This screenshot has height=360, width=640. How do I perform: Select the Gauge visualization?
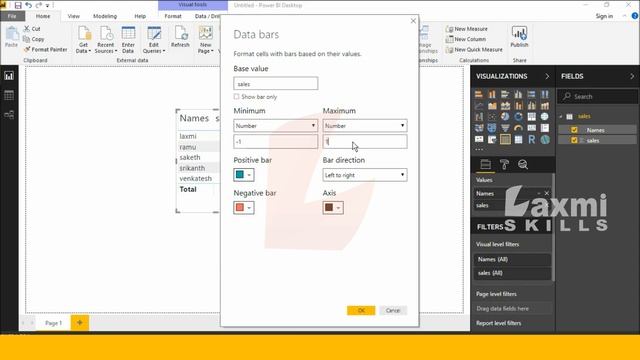[x=518, y=128]
